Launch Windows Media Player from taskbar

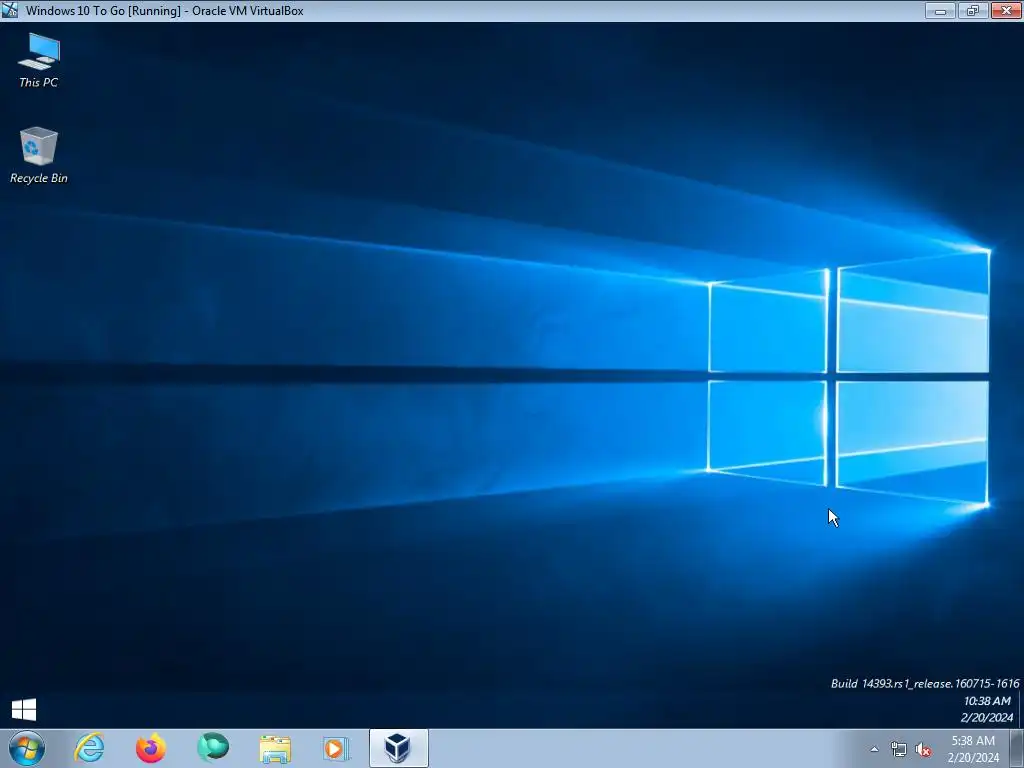tap(336, 748)
